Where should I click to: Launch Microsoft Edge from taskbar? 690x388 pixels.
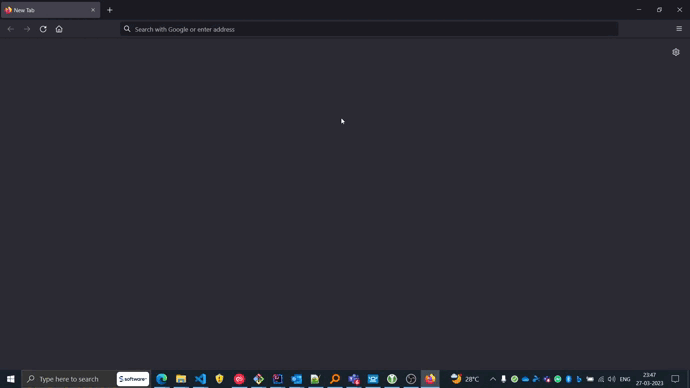(x=161, y=379)
